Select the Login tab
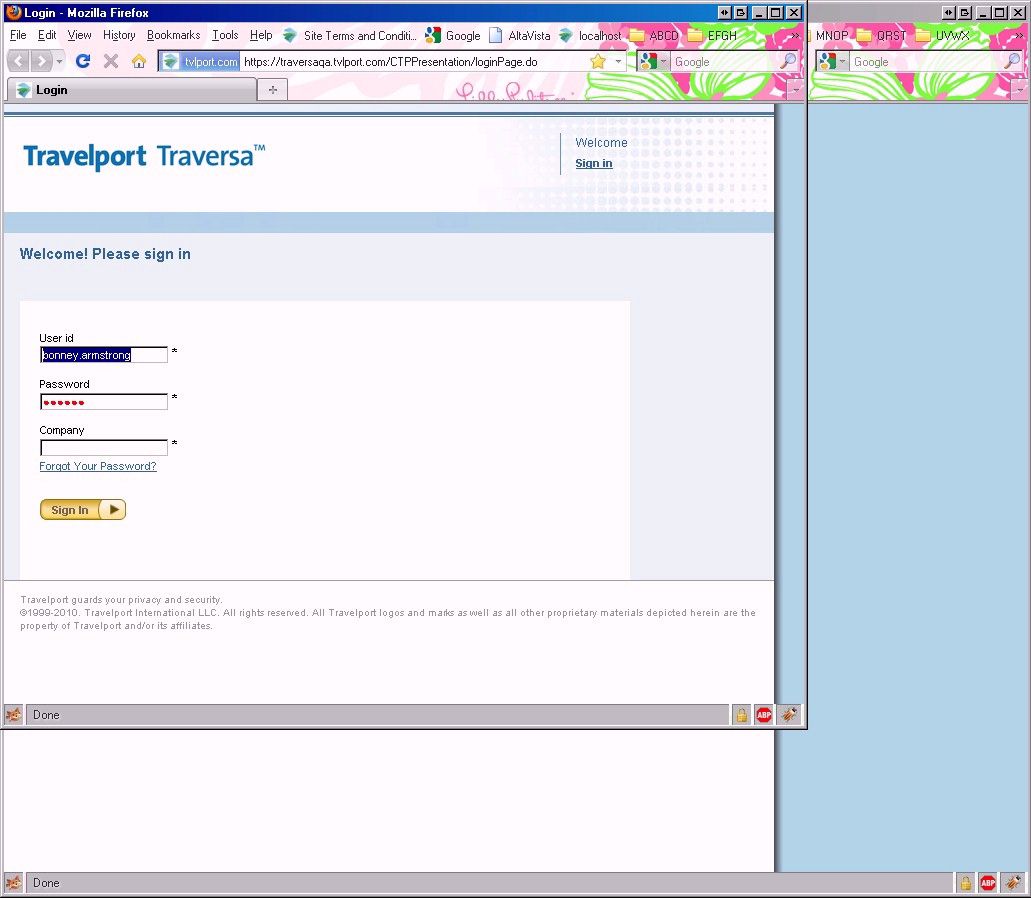The image size is (1031, 898). [130, 90]
